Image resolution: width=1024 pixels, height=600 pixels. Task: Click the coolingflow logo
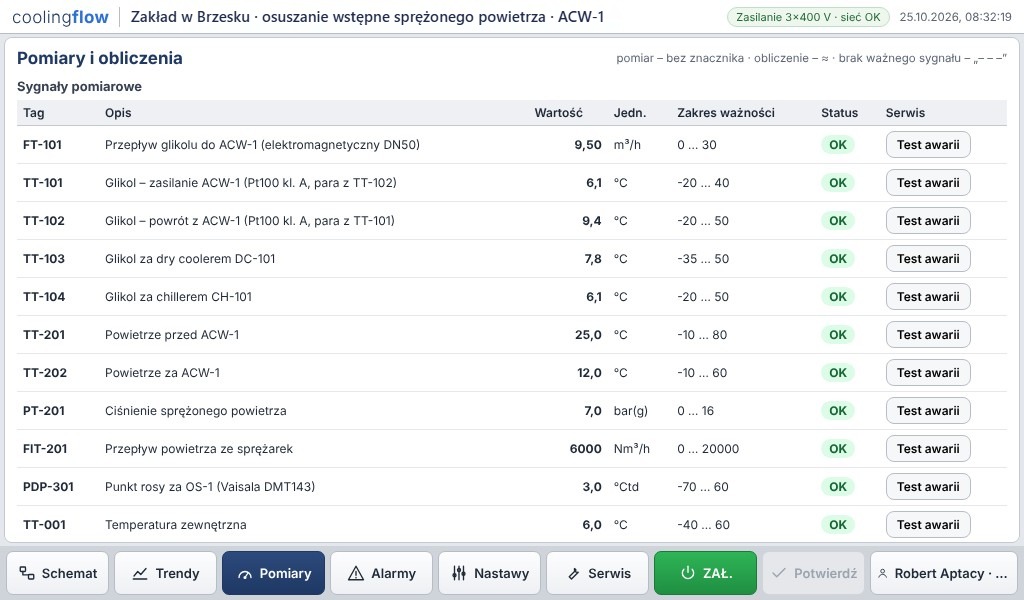[60, 17]
